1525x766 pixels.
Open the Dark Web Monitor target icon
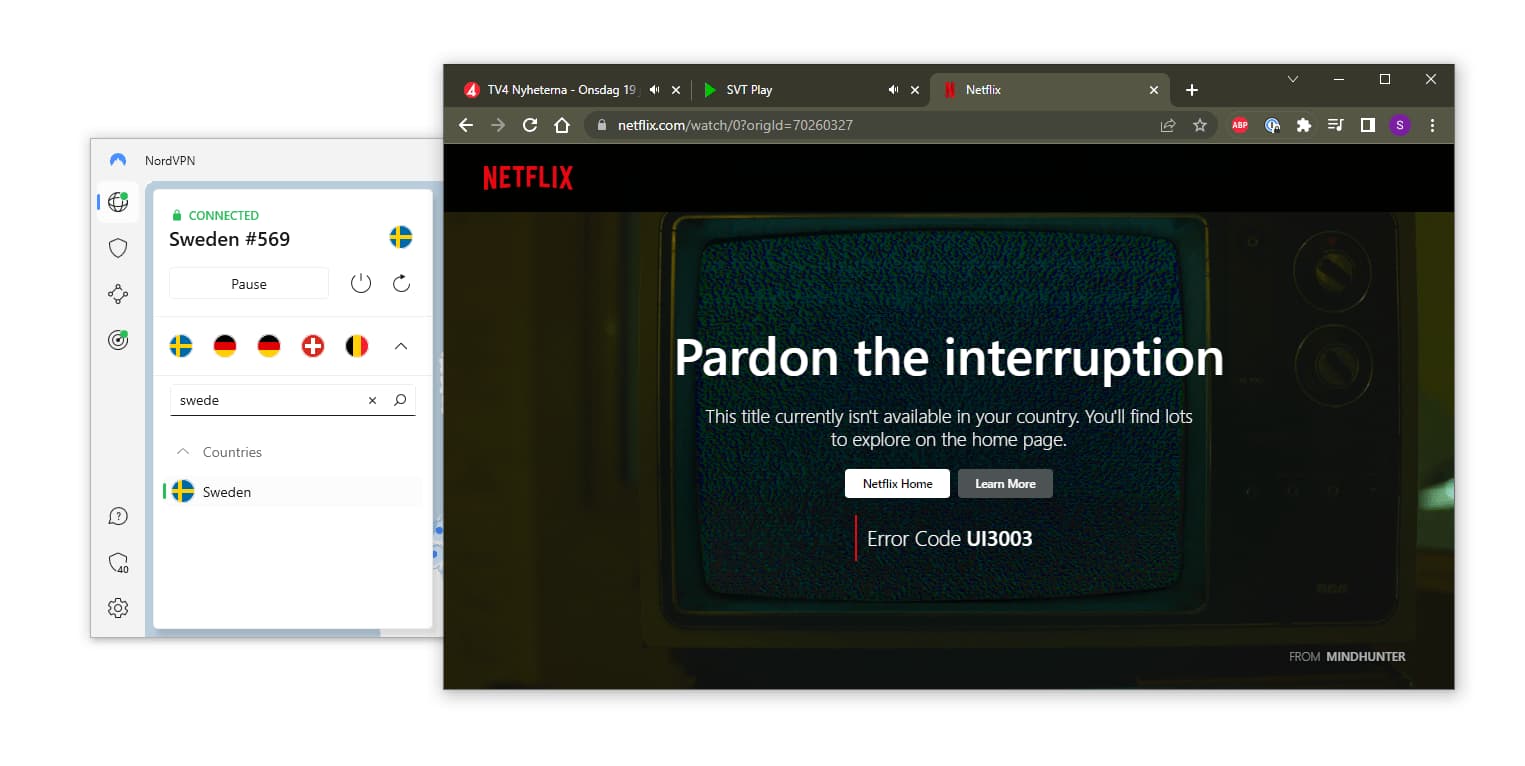118,340
